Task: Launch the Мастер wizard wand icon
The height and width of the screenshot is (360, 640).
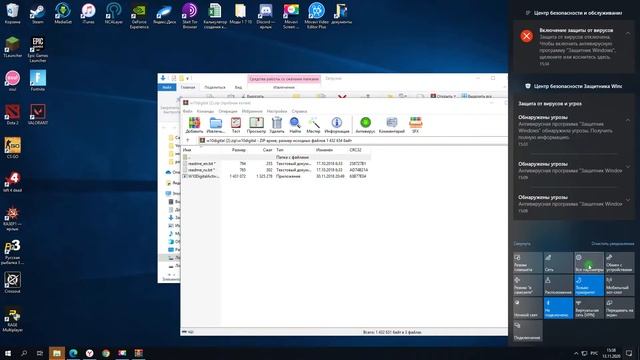Action: [313, 125]
